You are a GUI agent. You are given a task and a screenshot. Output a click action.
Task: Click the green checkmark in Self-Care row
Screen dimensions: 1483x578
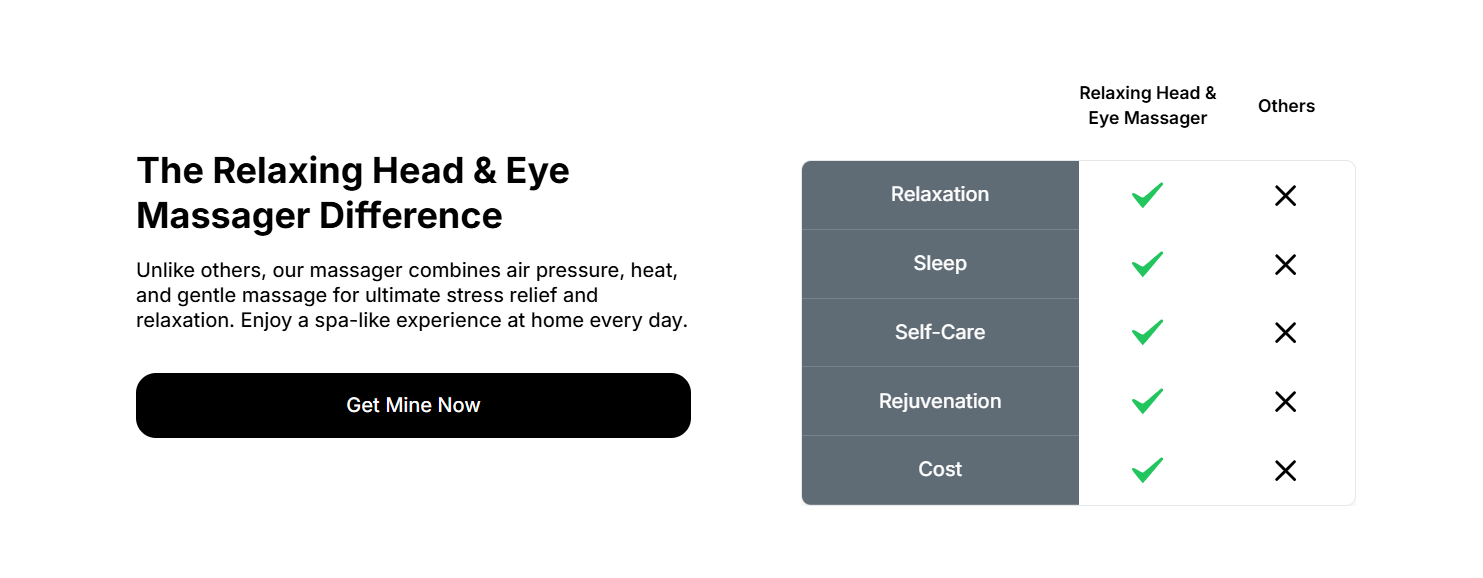[x=1147, y=332]
